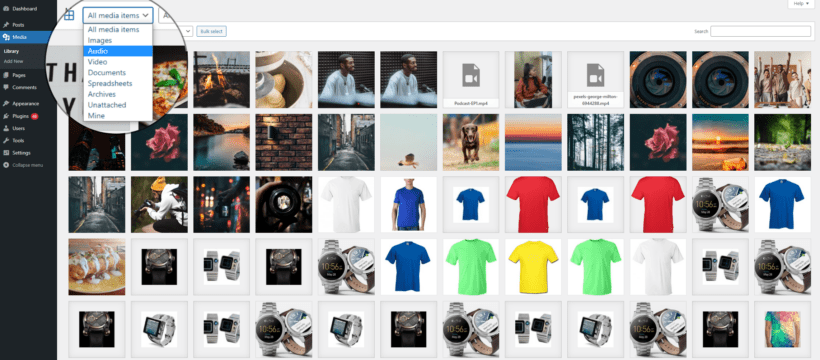
Task: Select the camera with night bokeh thumbnail
Action: (222, 205)
